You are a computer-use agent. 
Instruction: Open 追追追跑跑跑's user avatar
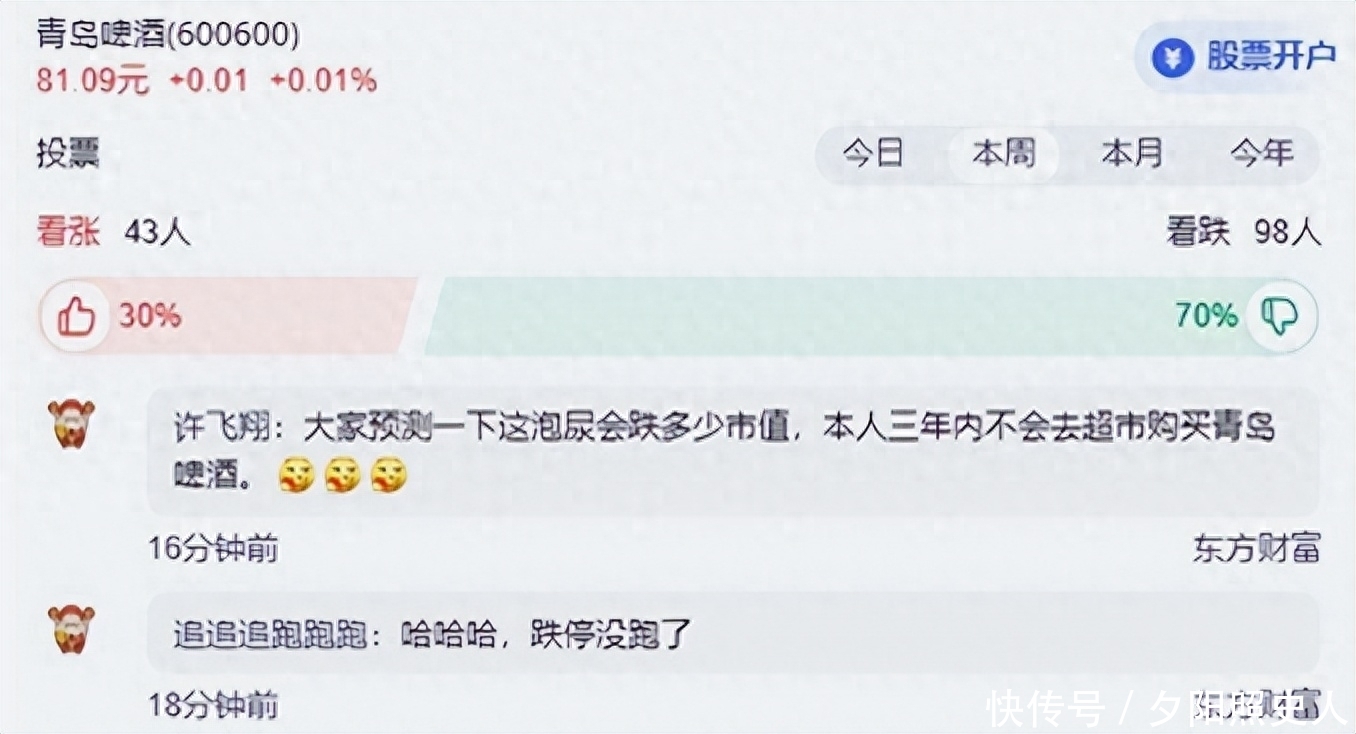[x=72, y=629]
